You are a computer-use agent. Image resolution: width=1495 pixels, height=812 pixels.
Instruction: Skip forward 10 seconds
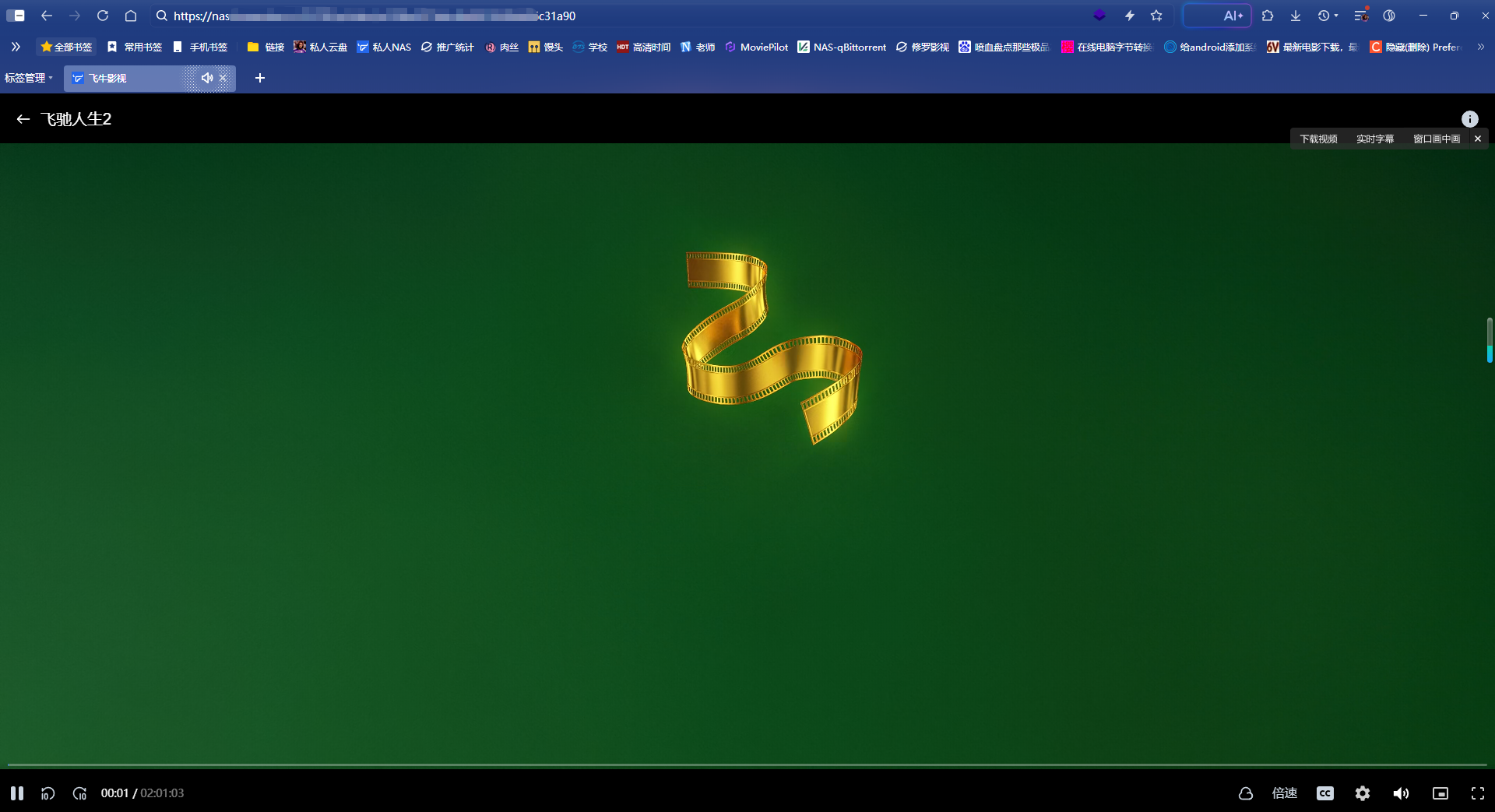pyautogui.click(x=79, y=793)
